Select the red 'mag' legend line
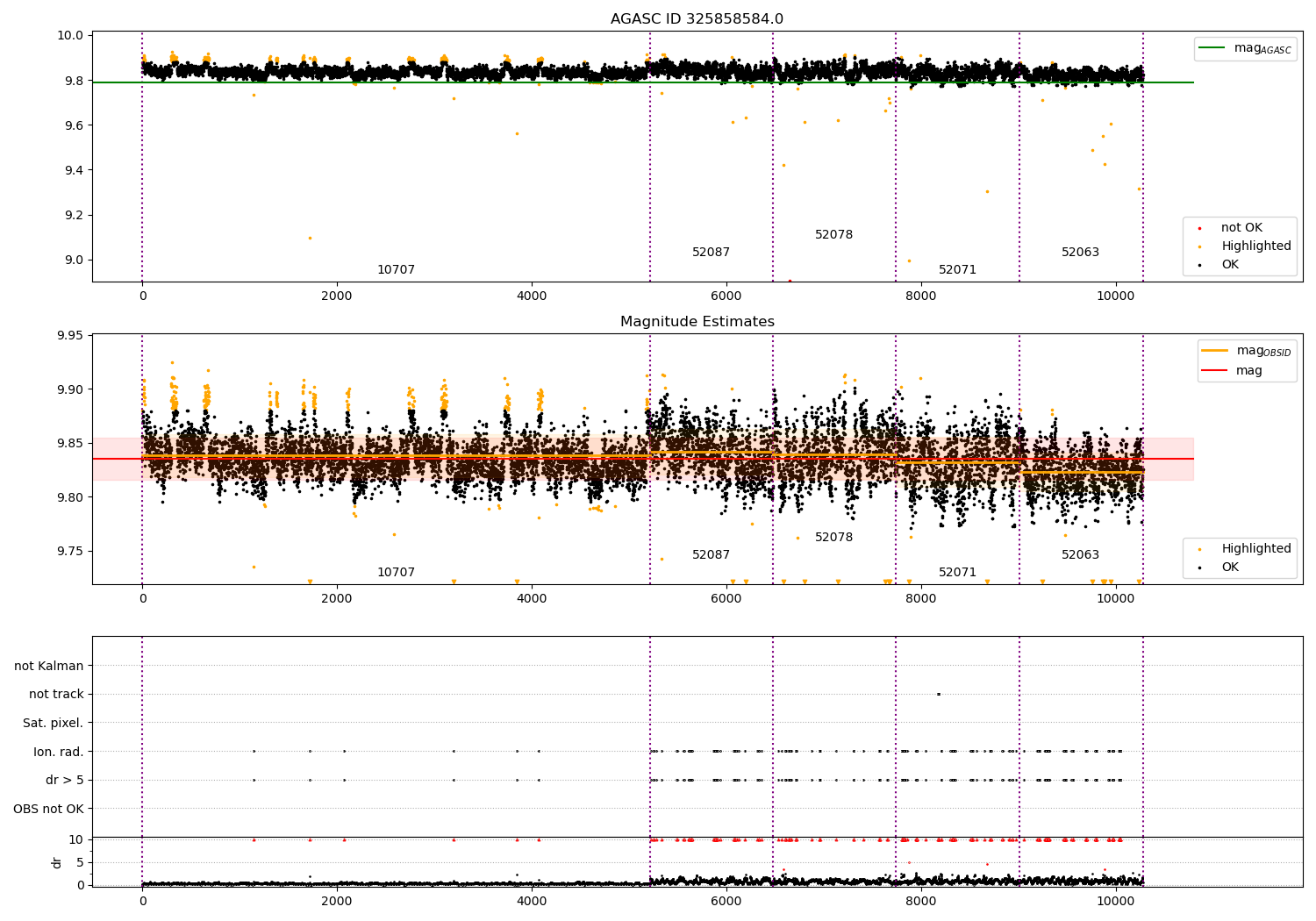This screenshot has height=921, width=1316. 1215,371
